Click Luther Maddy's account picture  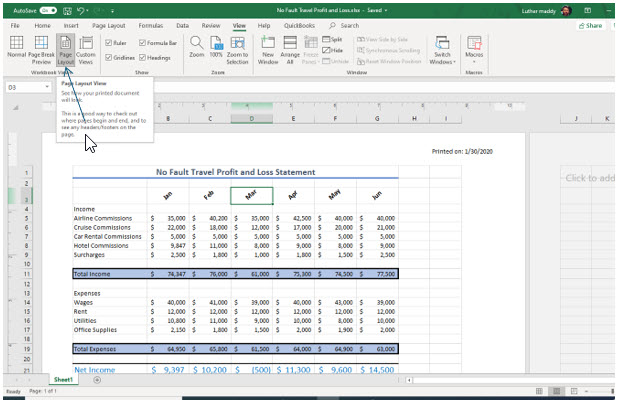click(566, 11)
